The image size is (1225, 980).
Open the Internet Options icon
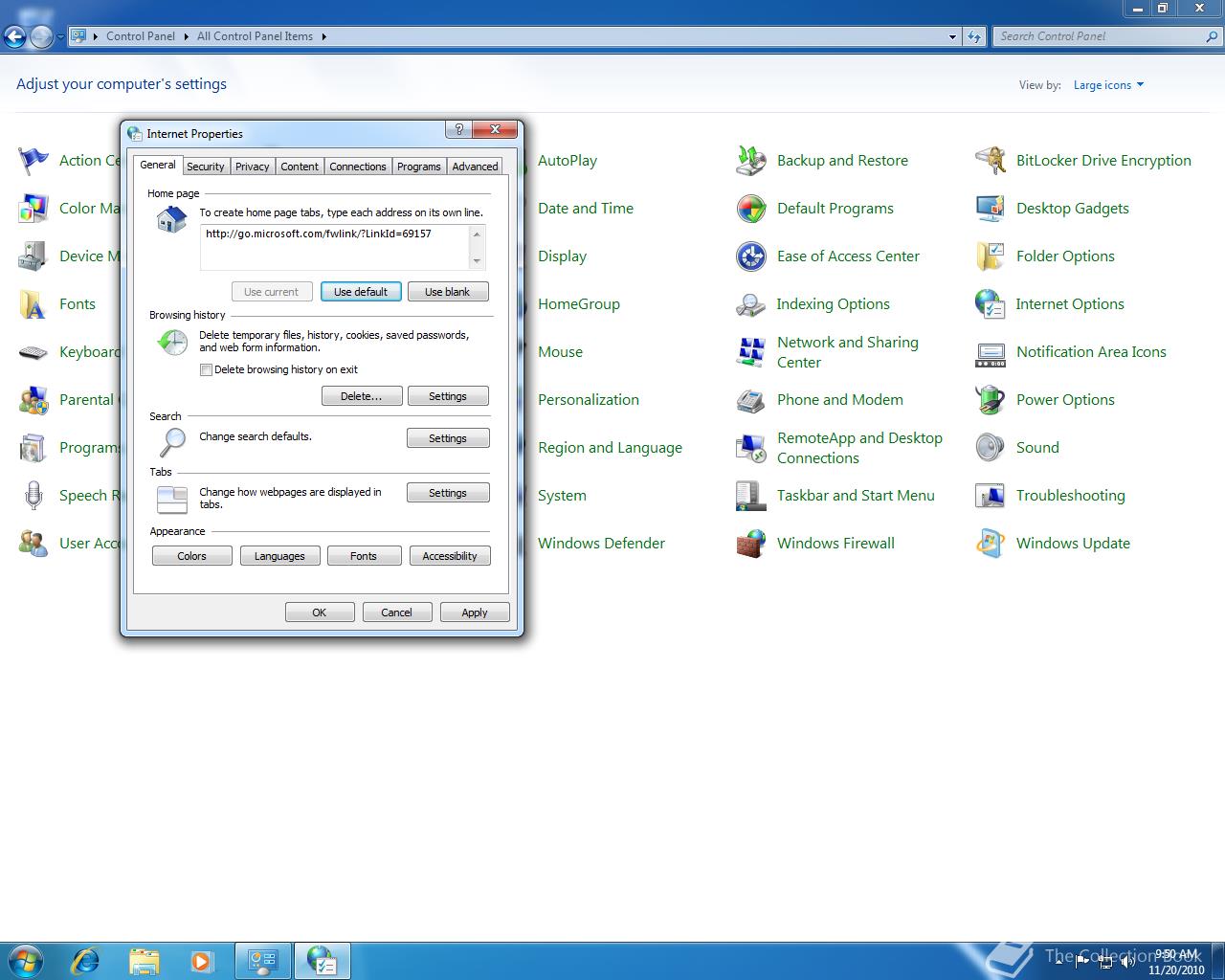[x=991, y=304]
